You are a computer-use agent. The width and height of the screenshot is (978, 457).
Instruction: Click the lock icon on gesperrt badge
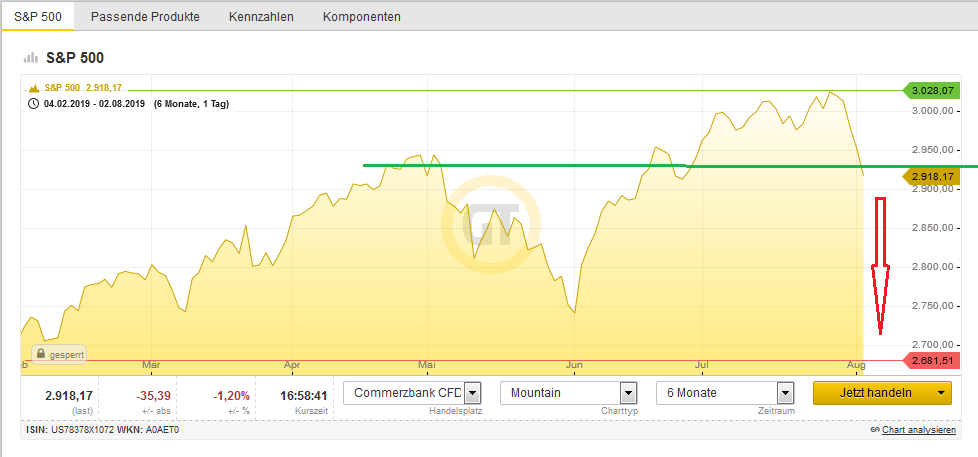click(x=42, y=354)
